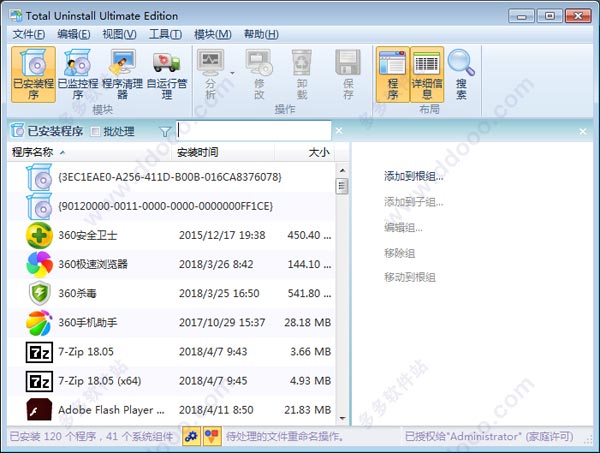Focus the program filter search field
The width and height of the screenshot is (600, 453).
point(254,131)
